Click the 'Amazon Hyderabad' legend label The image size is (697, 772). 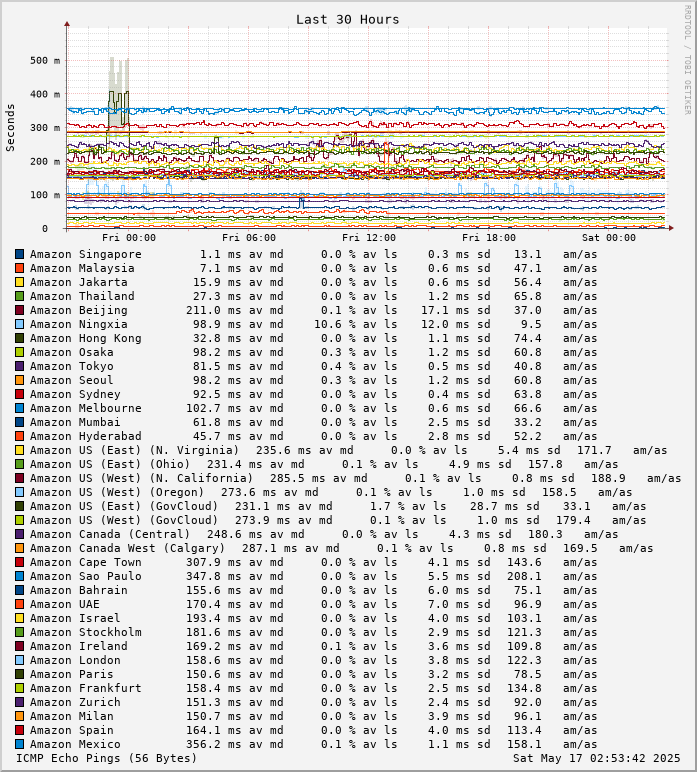(86, 436)
